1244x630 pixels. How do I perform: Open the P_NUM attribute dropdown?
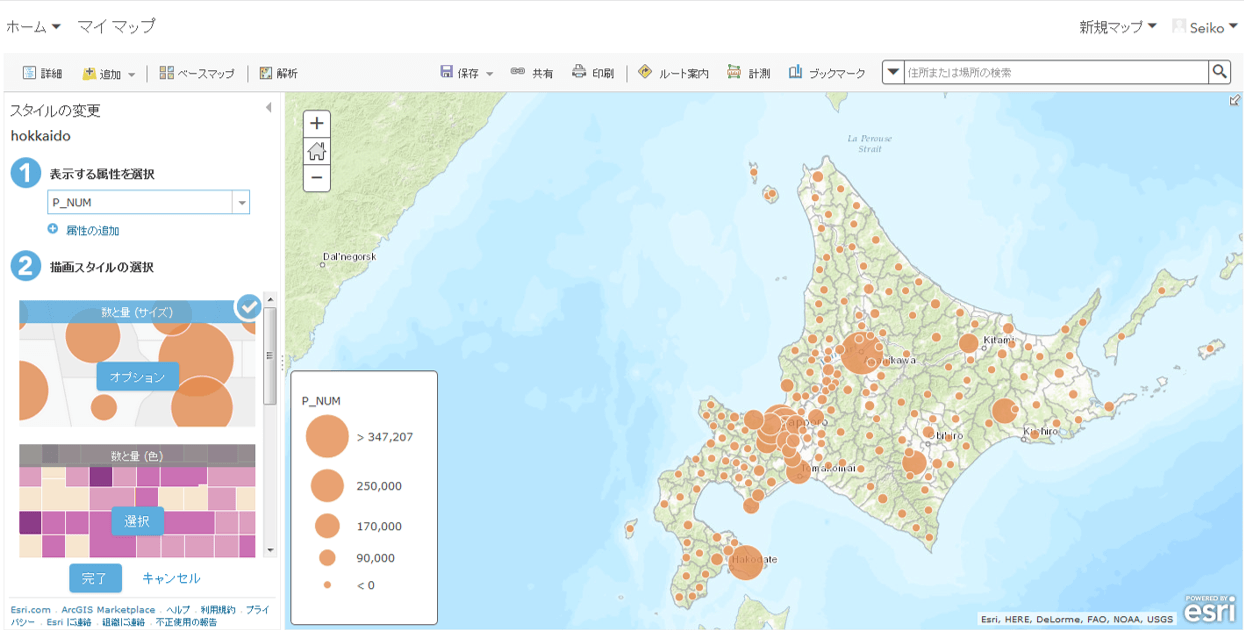(x=241, y=203)
